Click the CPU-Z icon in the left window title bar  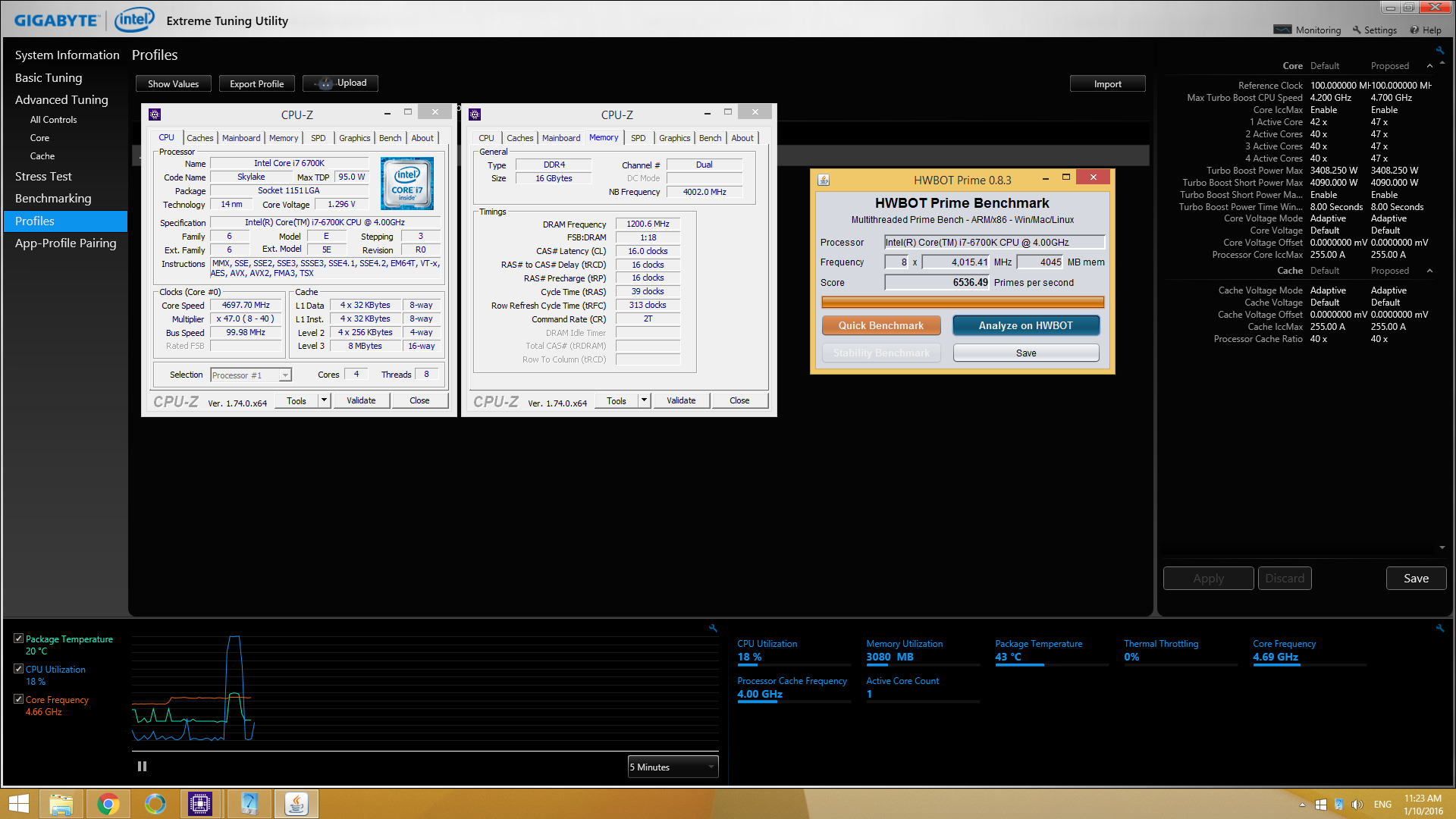coord(155,115)
